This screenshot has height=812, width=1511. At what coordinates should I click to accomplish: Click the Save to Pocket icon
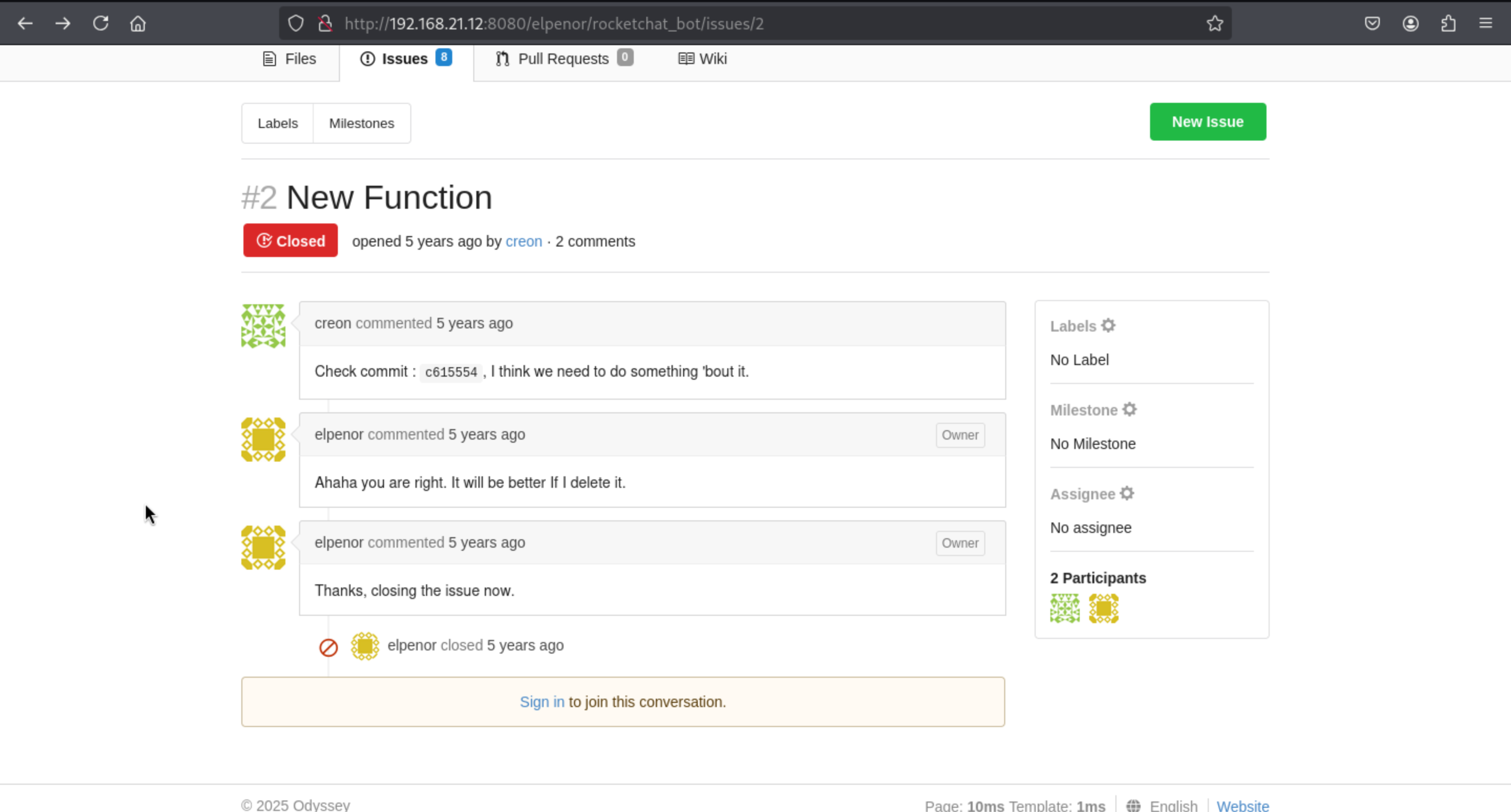point(1372,24)
